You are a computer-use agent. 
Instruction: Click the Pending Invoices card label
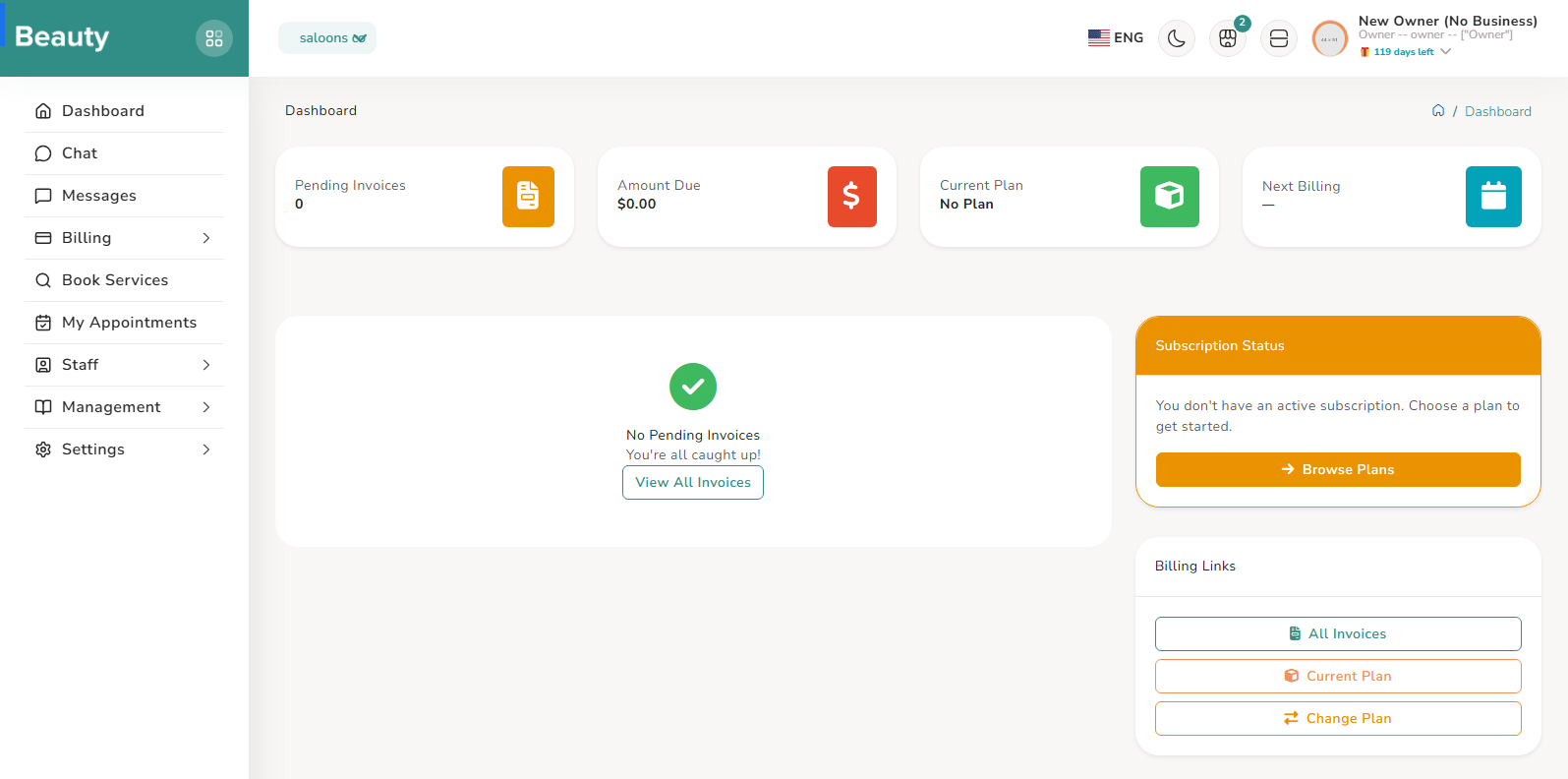(x=350, y=185)
